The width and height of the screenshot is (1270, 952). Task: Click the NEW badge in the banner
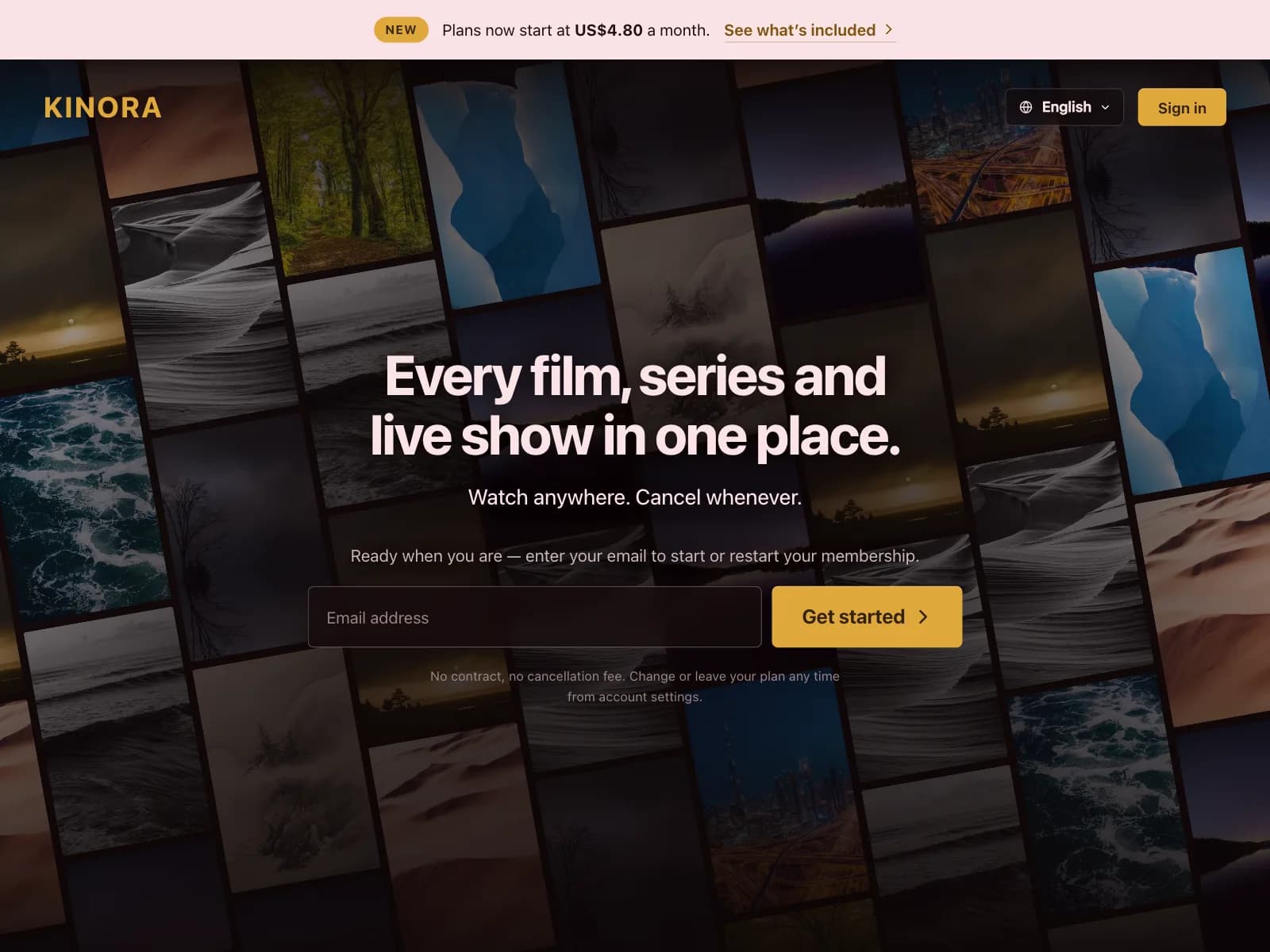point(401,29)
